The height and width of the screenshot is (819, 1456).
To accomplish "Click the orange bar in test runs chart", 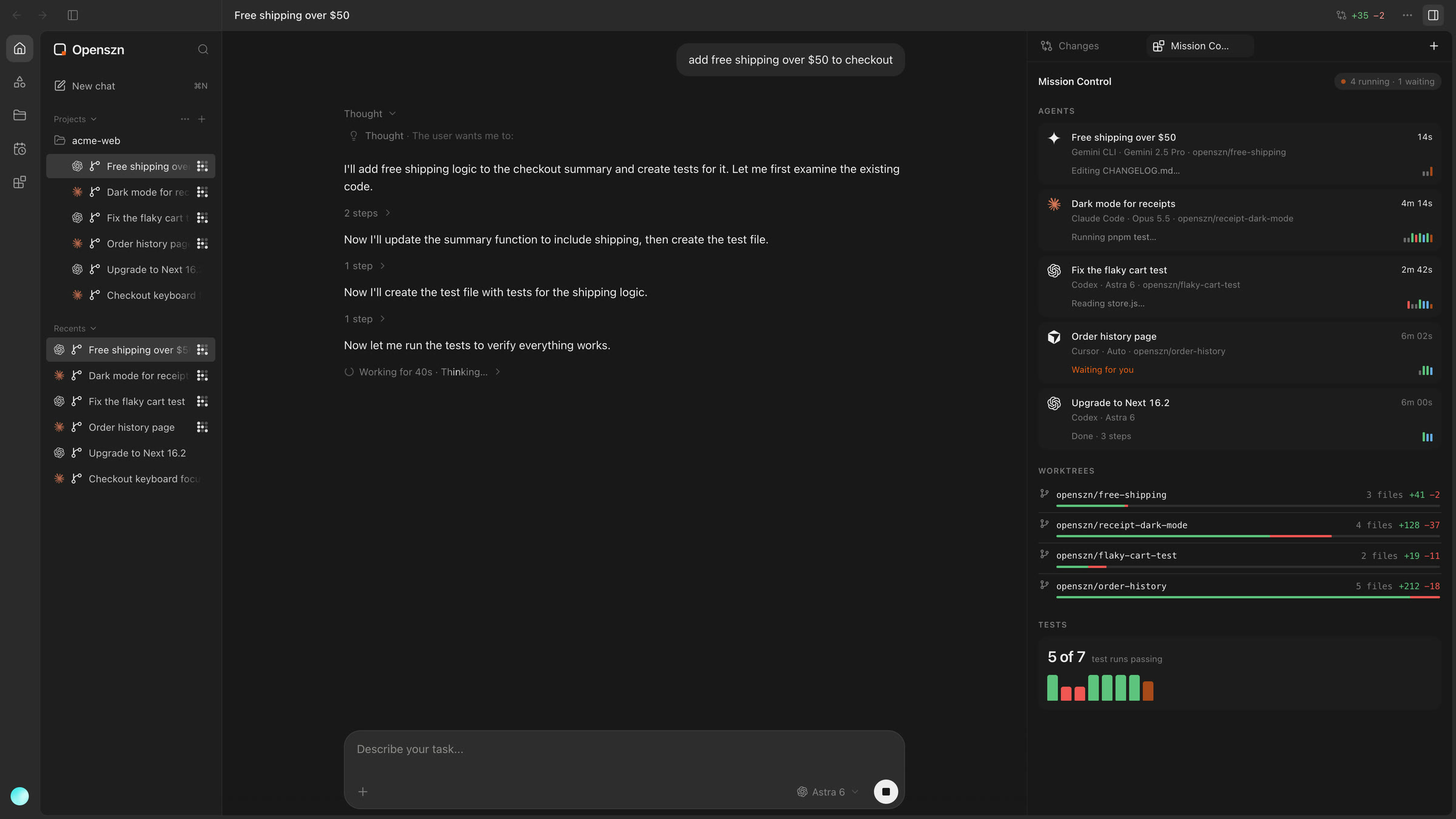I will [x=1148, y=691].
